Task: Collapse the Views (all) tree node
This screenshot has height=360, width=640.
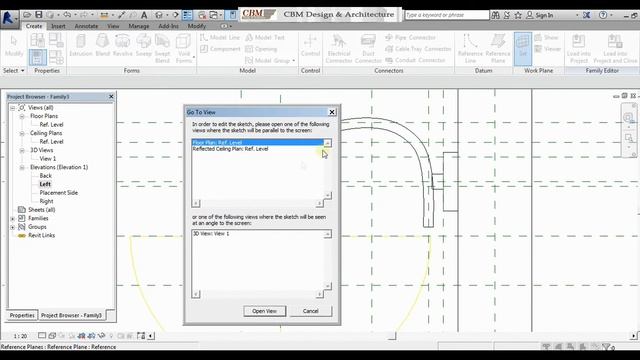Action: coord(13,108)
